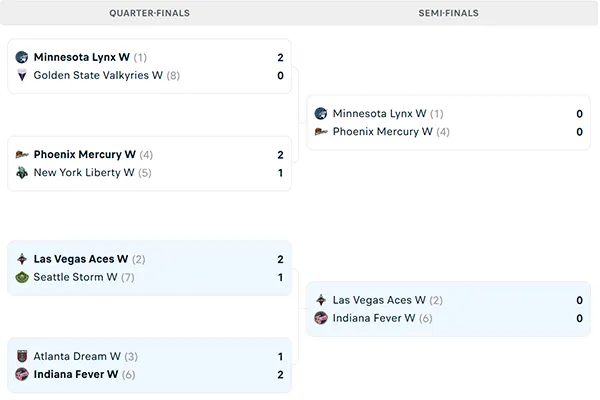Click Minnesota Lynx quarter-final score of 2
The image size is (600, 400).
(281, 58)
